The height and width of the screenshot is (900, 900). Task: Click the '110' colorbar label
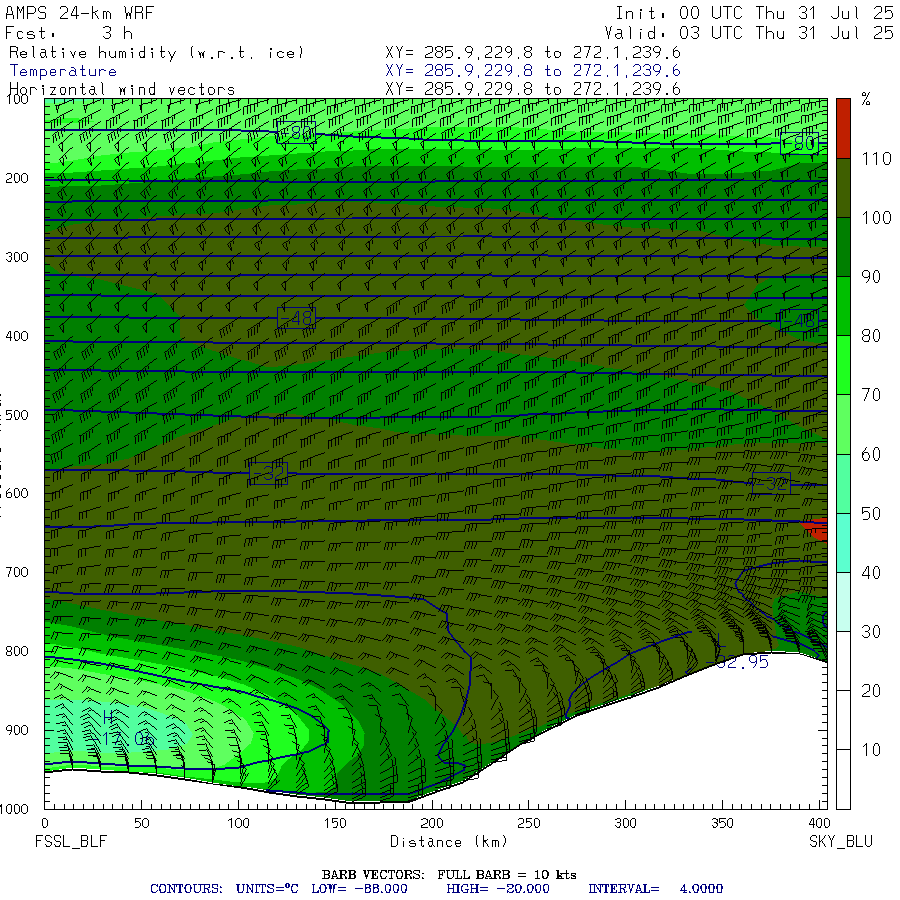tap(876, 158)
